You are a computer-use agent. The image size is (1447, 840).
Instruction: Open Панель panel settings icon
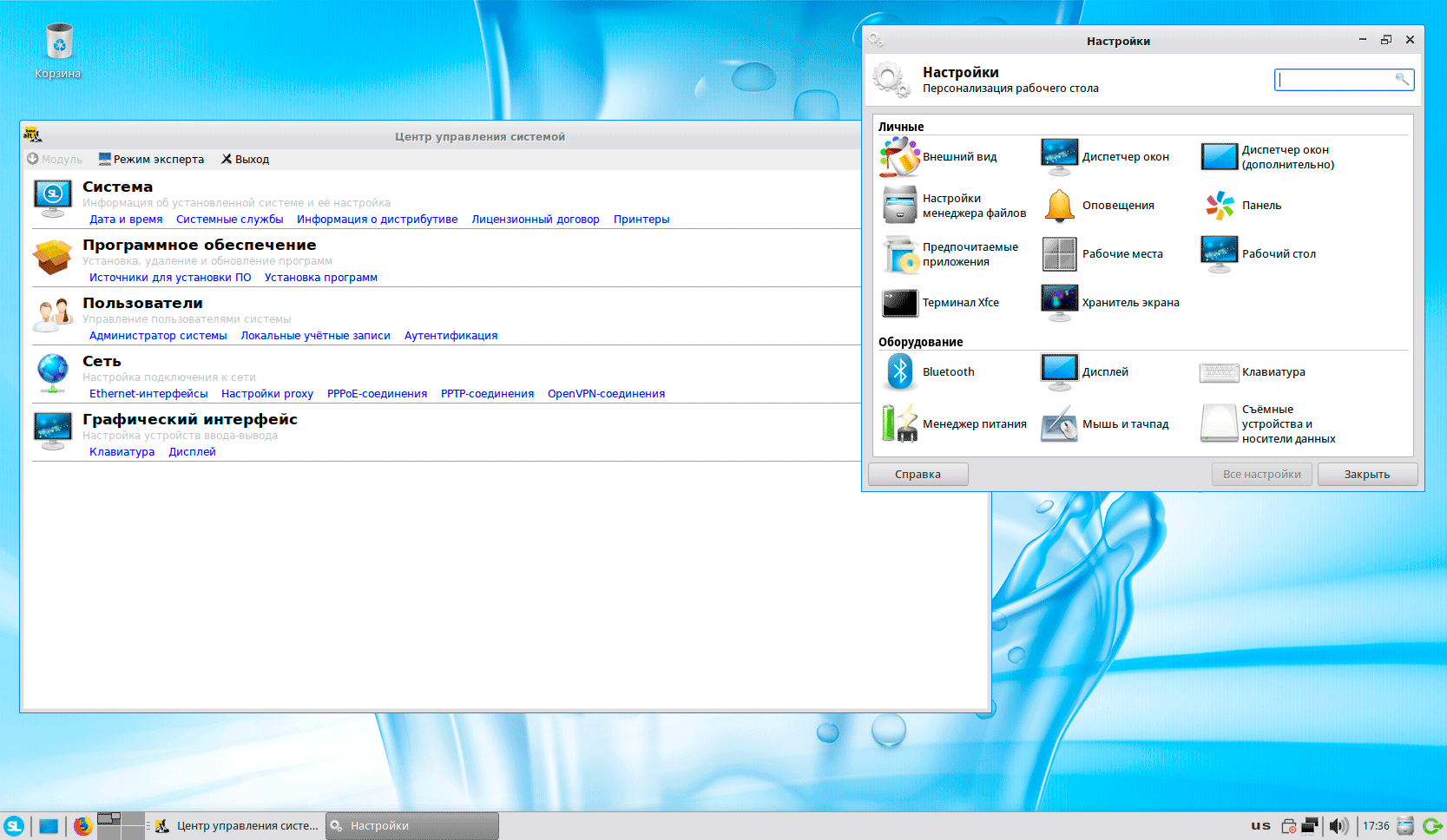[x=1219, y=206]
